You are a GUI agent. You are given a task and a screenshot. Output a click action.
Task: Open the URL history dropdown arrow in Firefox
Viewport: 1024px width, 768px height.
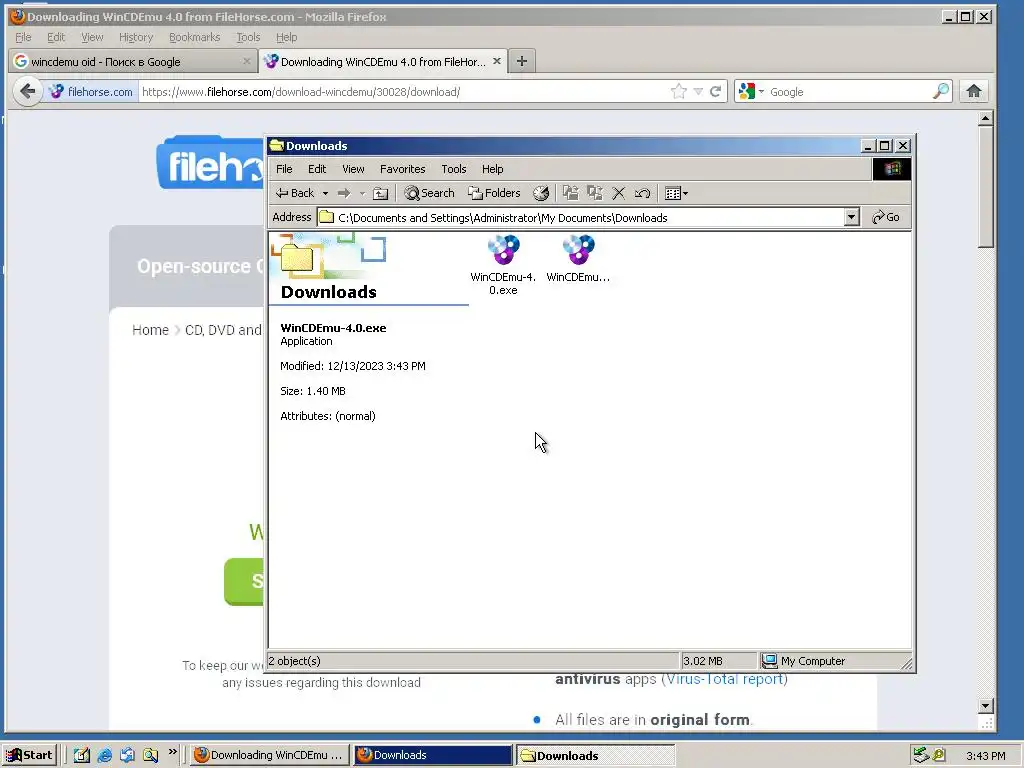(698, 91)
